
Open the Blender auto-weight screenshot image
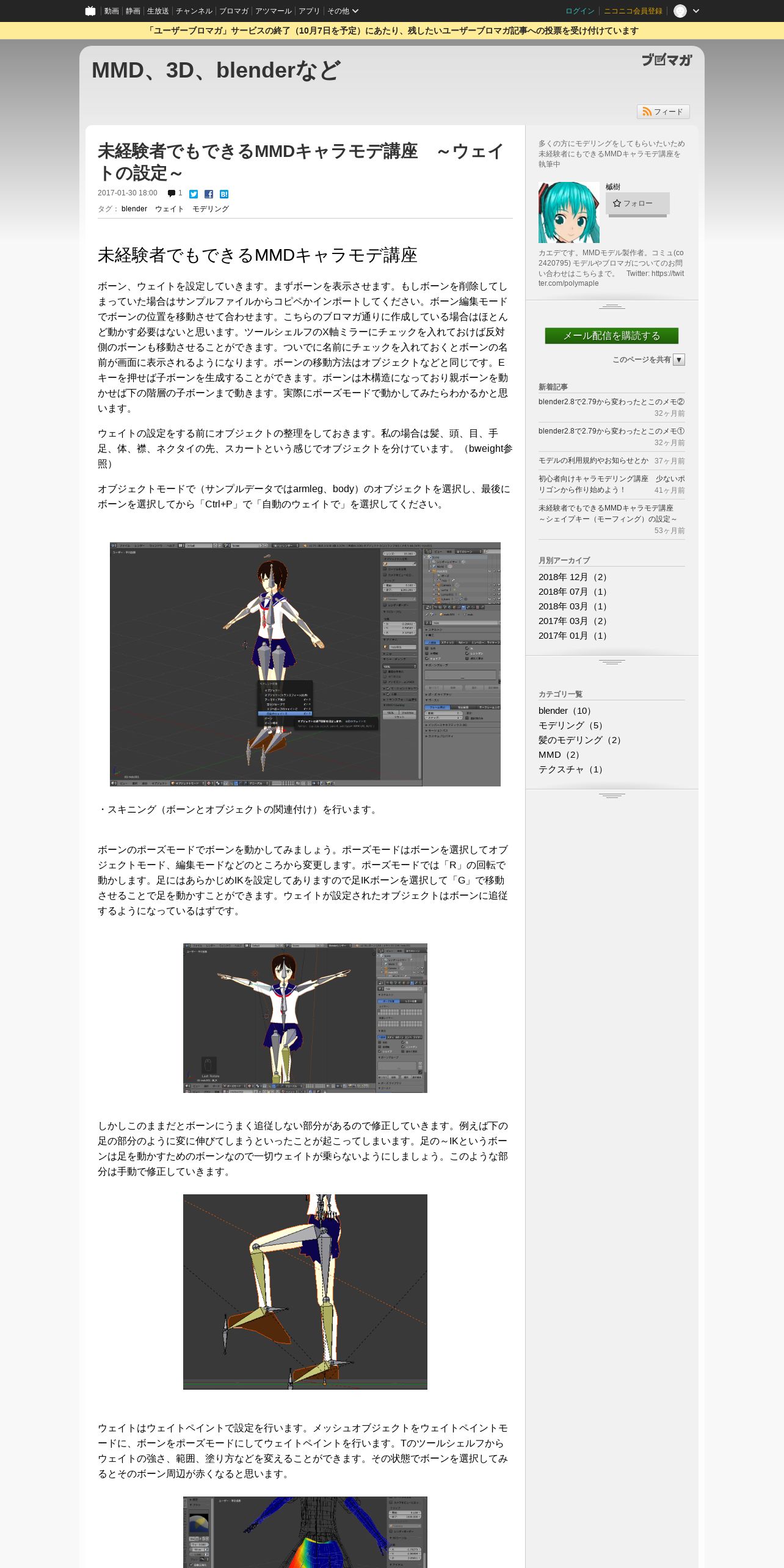[305, 664]
